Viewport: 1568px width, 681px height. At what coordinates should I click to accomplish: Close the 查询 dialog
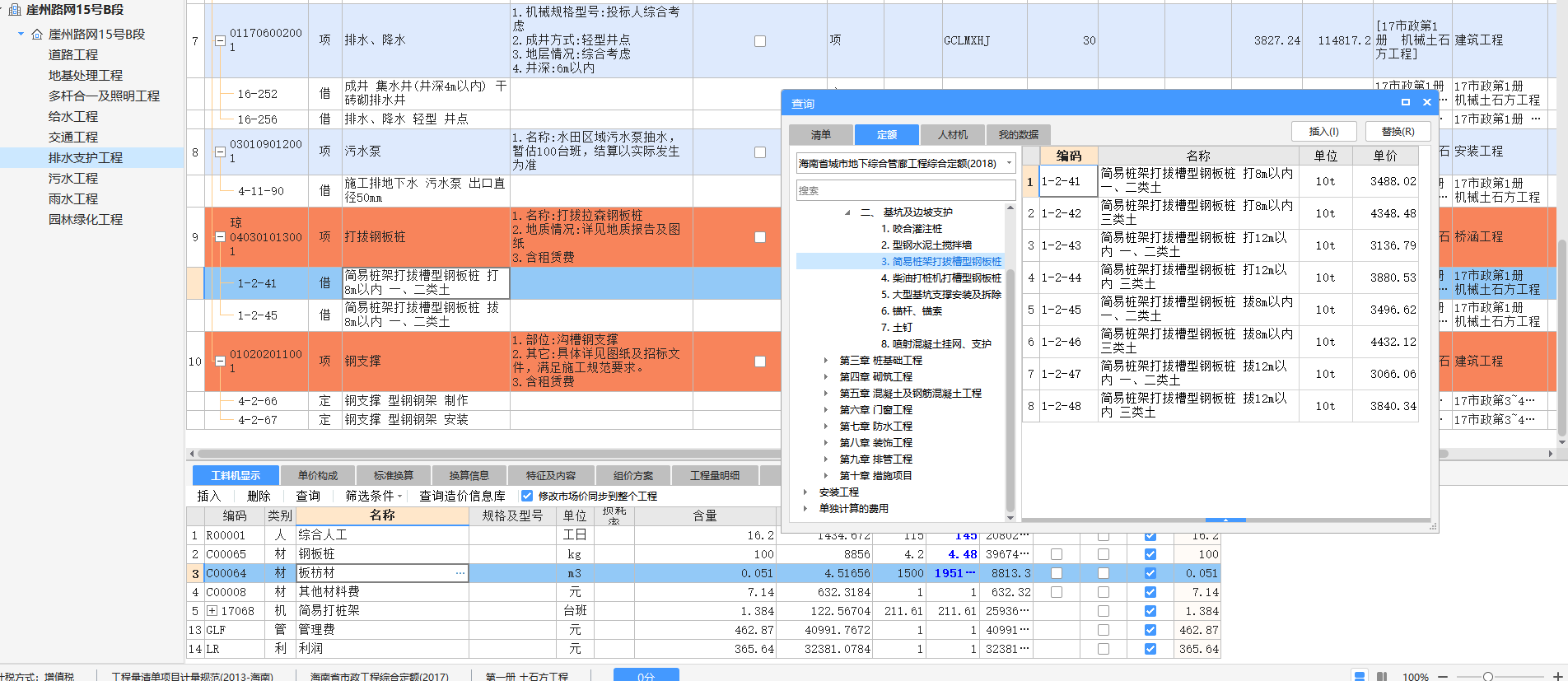click(1426, 102)
